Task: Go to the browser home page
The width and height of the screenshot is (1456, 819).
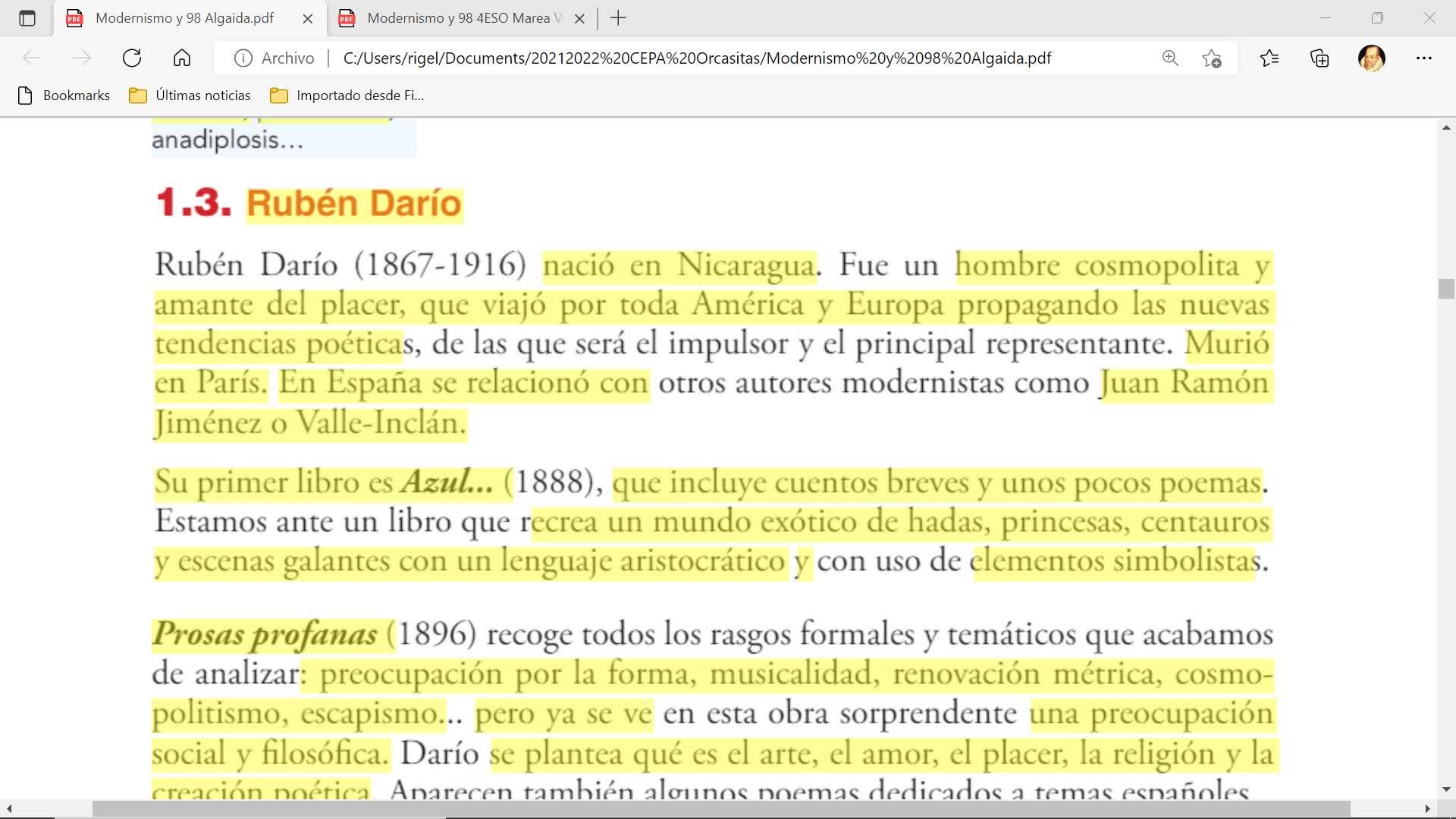Action: (x=182, y=58)
